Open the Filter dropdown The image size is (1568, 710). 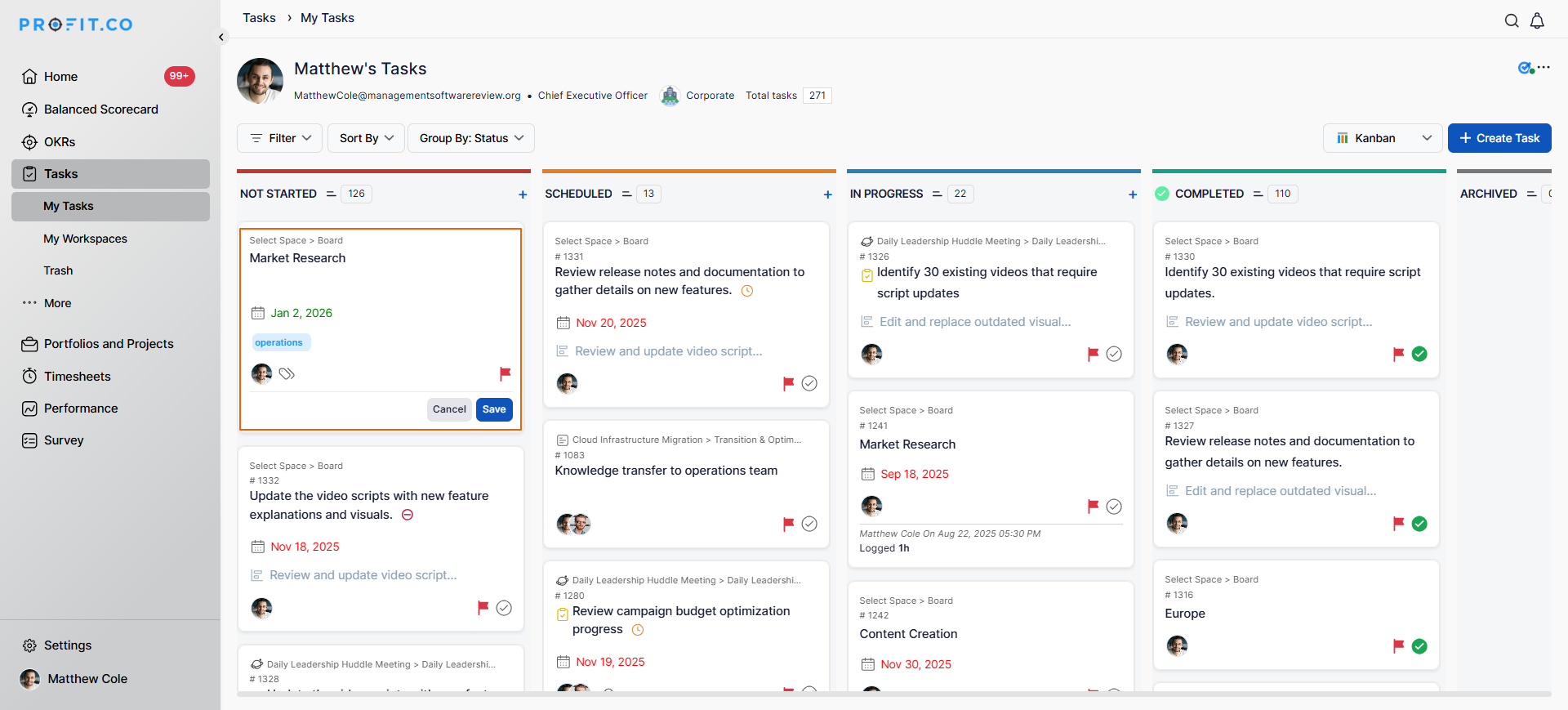pos(280,138)
